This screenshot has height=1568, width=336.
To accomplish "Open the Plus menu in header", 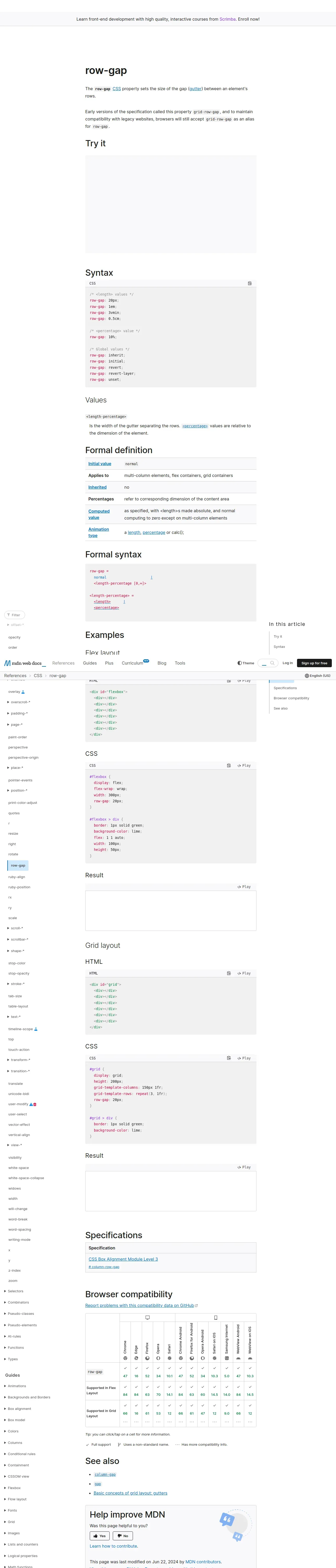I will click(x=109, y=663).
